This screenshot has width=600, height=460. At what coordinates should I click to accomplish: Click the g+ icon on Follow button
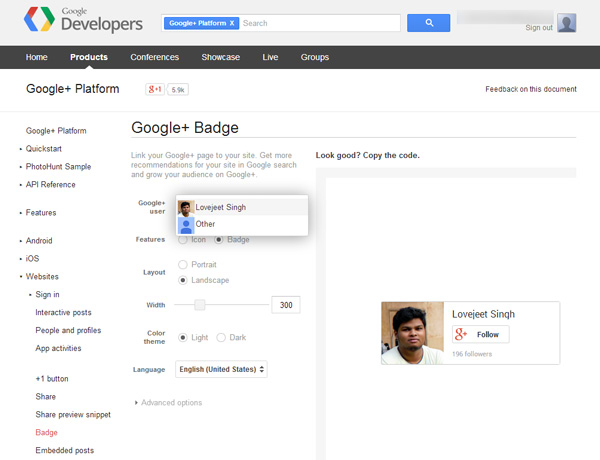point(461,334)
